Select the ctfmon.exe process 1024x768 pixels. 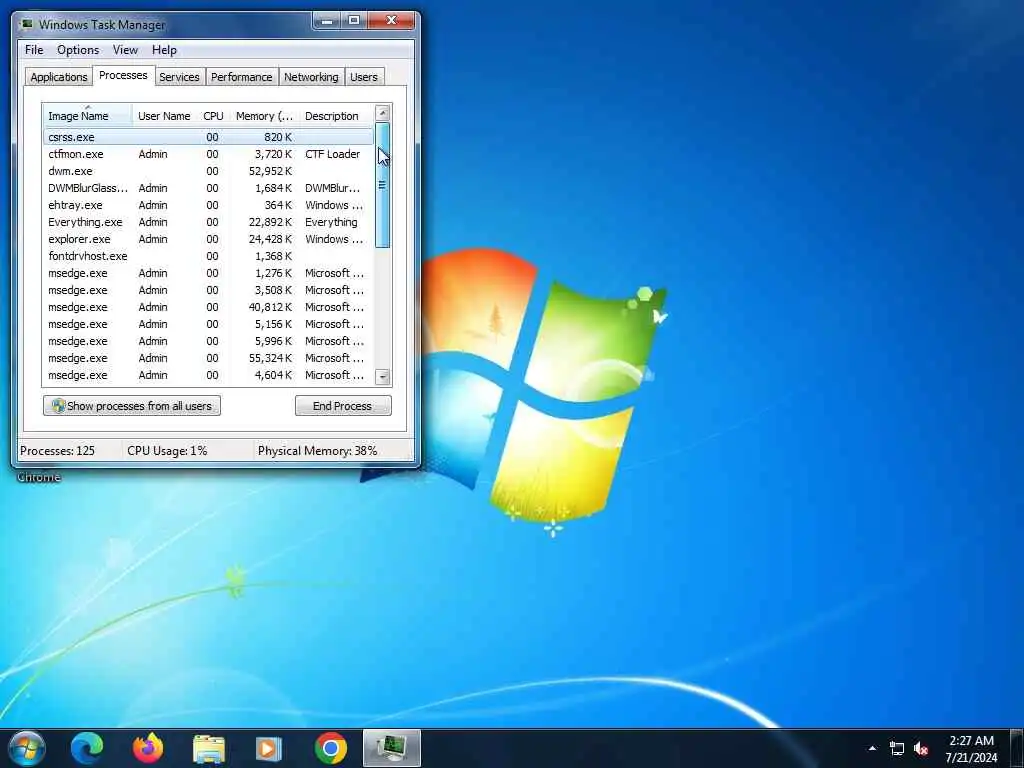click(x=208, y=154)
